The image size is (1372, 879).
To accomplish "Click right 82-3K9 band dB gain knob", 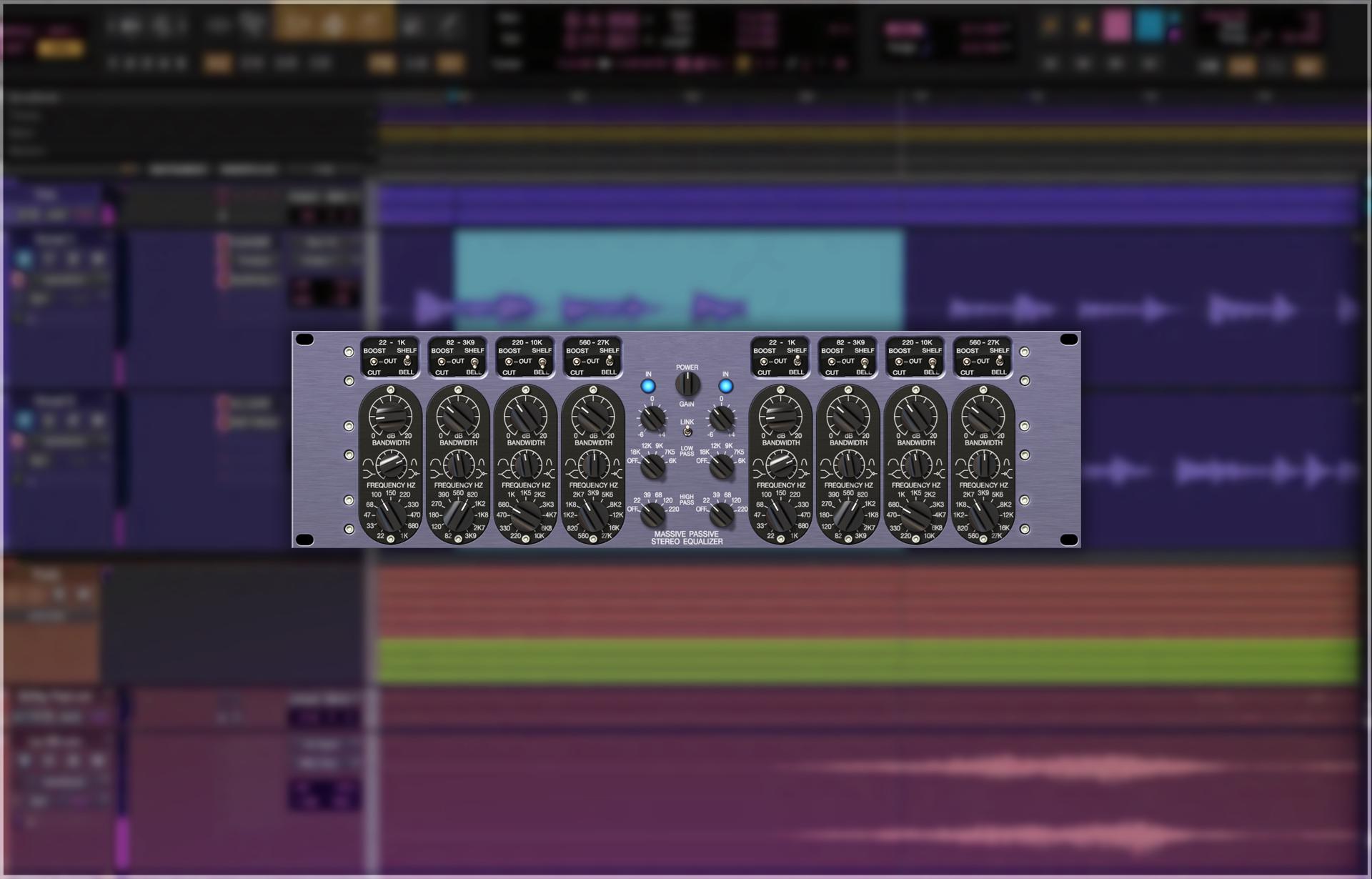I will click(848, 416).
